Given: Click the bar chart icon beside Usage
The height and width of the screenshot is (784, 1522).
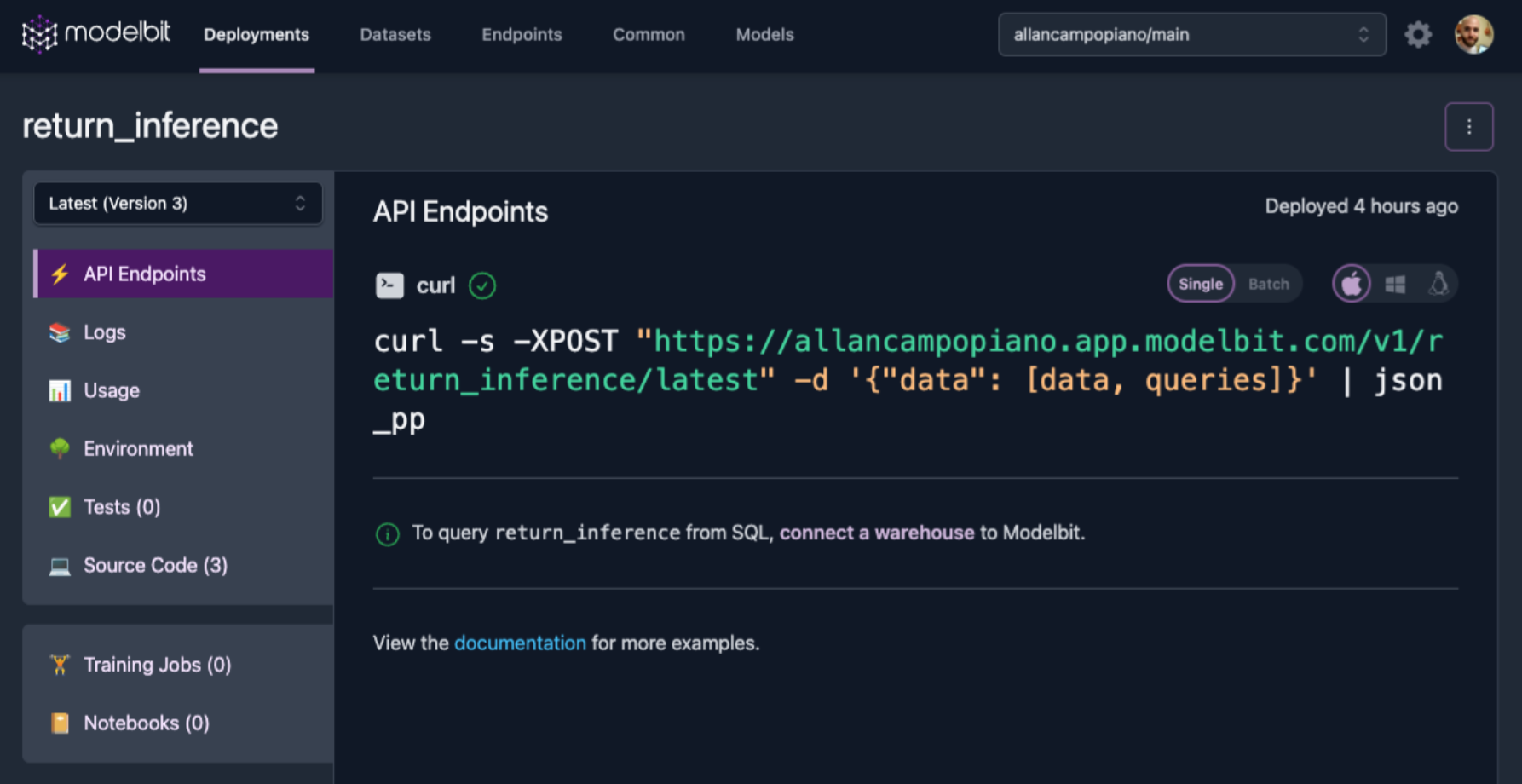Looking at the screenshot, I should tap(60, 390).
